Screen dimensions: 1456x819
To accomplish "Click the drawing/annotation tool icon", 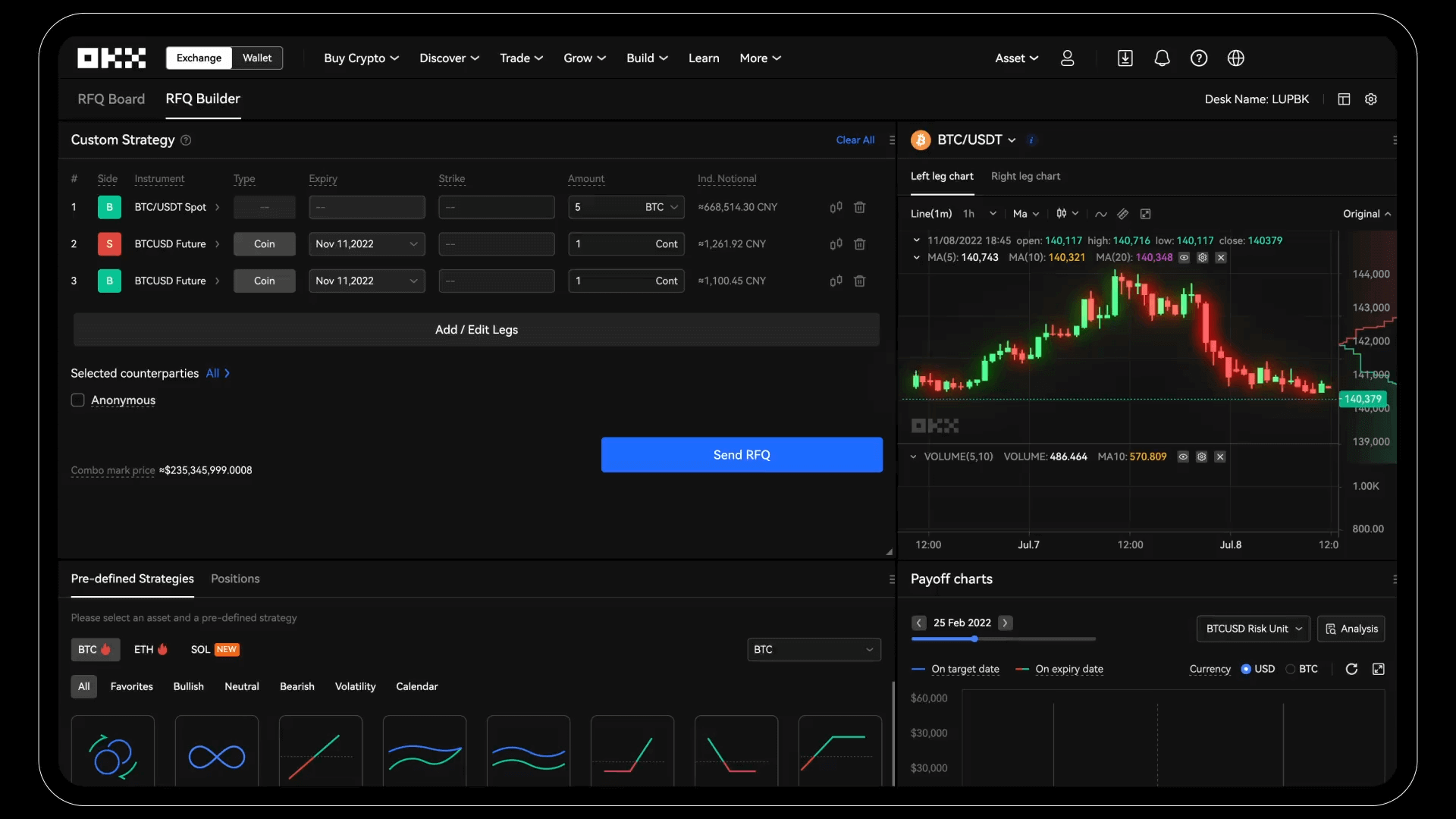I will (x=1123, y=214).
